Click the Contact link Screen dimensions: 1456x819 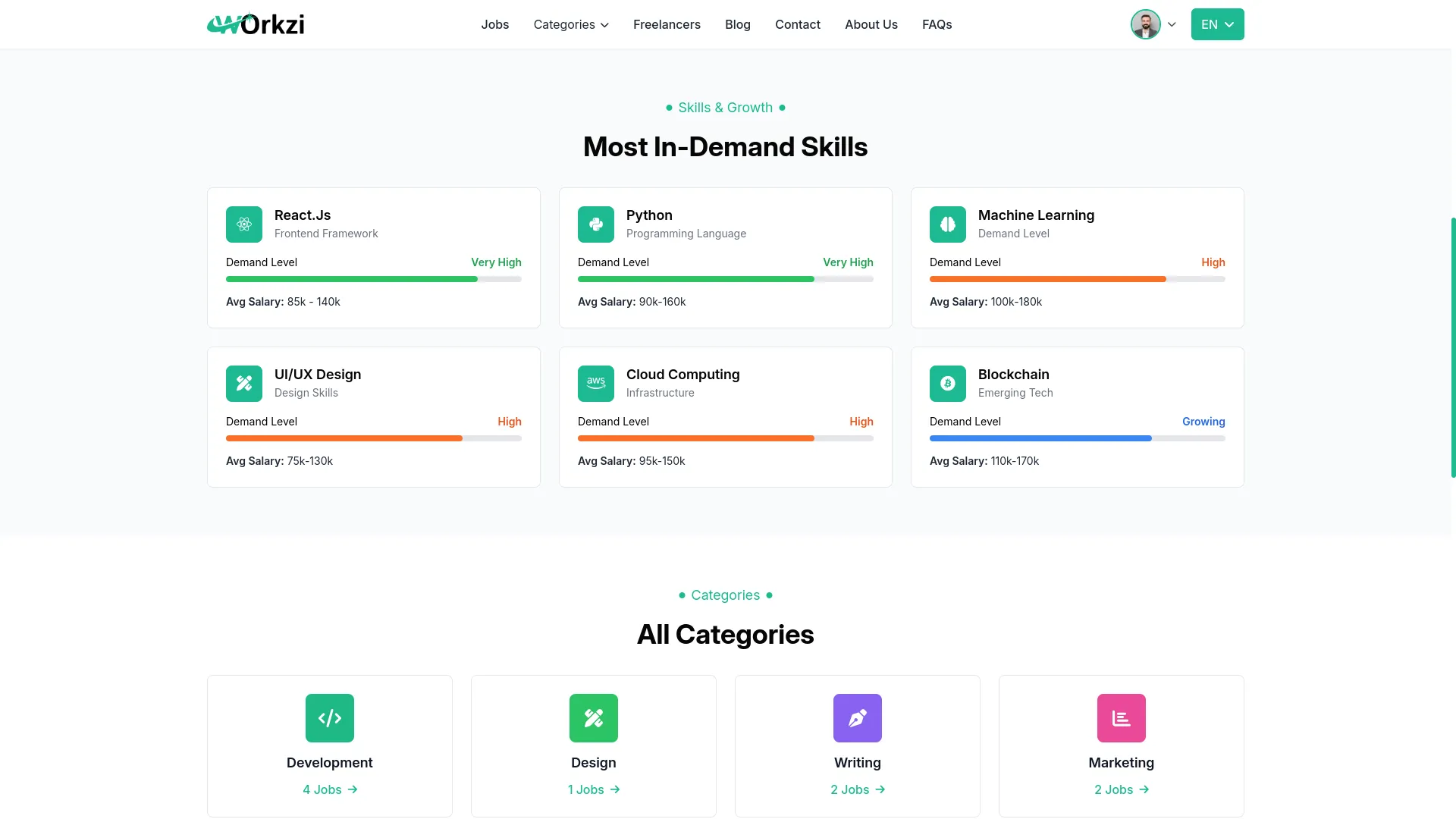pyautogui.click(x=797, y=24)
